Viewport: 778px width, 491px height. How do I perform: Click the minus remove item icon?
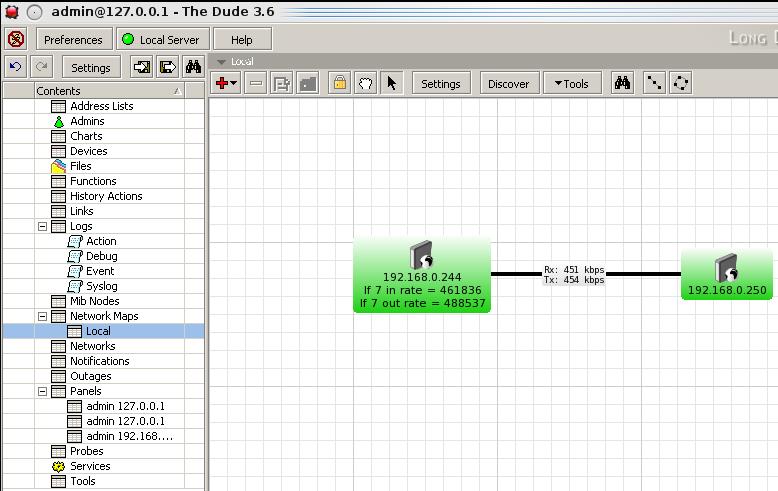[x=256, y=83]
